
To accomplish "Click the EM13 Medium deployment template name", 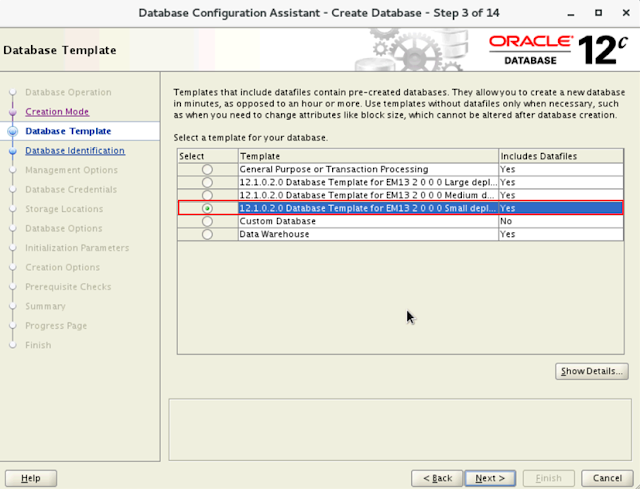I will click(x=367, y=195).
